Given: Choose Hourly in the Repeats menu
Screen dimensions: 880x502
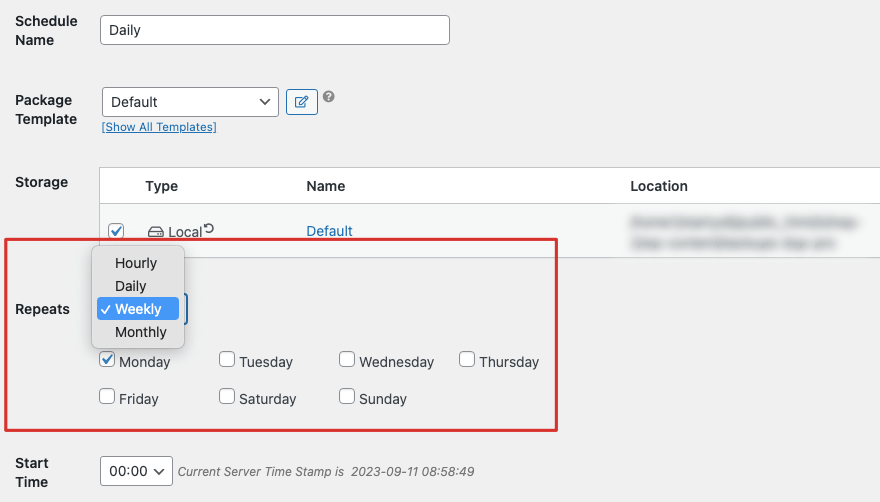Looking at the screenshot, I should [x=138, y=263].
